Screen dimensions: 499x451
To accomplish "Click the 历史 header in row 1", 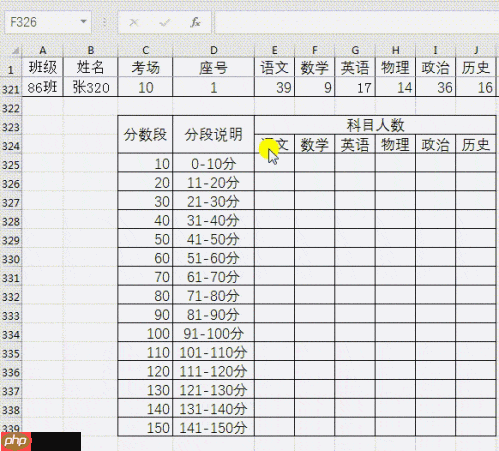I will tap(475, 68).
